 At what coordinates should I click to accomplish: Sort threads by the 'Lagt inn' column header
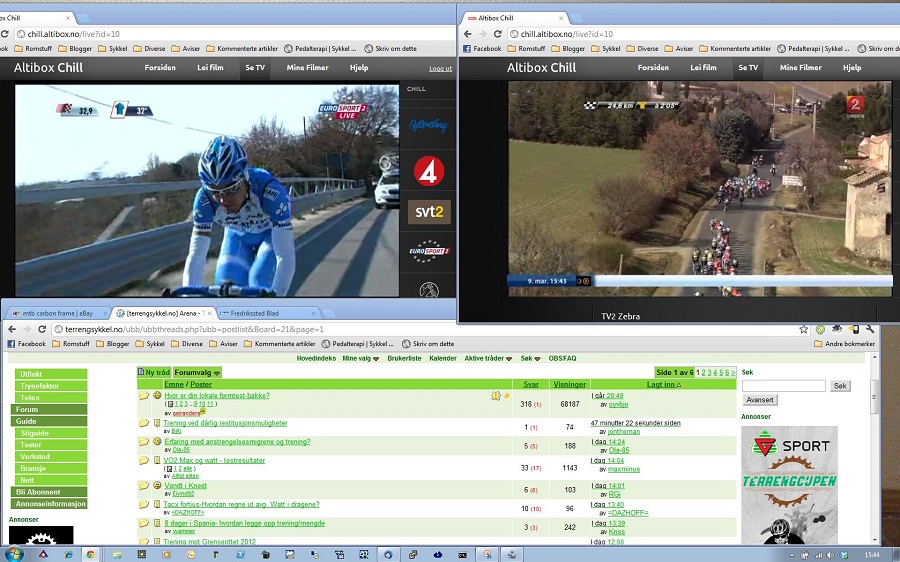pos(664,384)
